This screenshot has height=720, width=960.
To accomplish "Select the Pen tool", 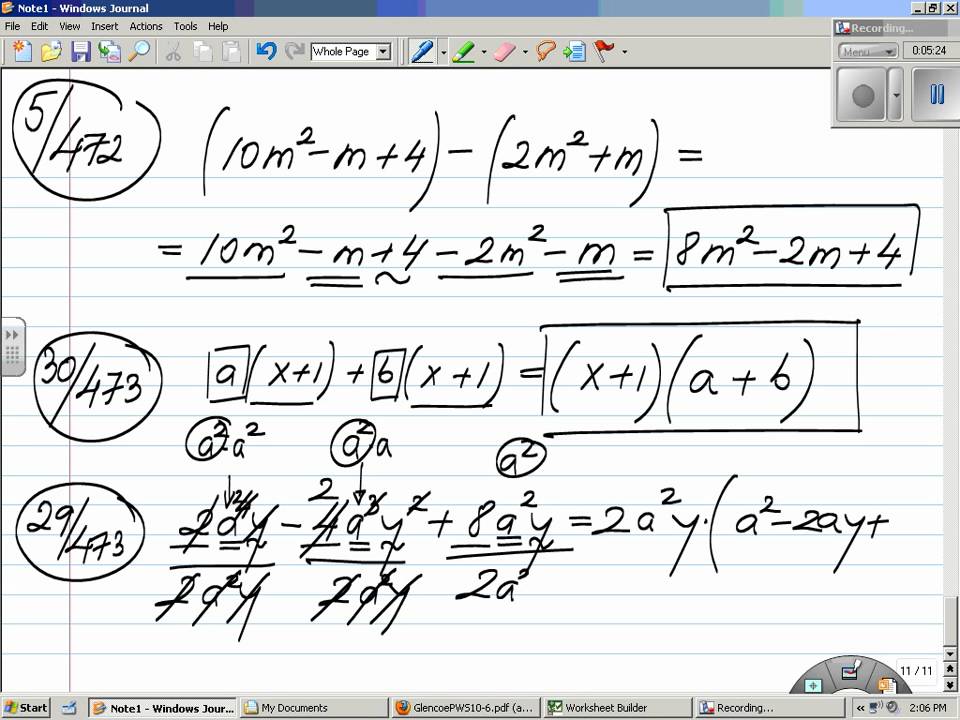I will pos(422,51).
